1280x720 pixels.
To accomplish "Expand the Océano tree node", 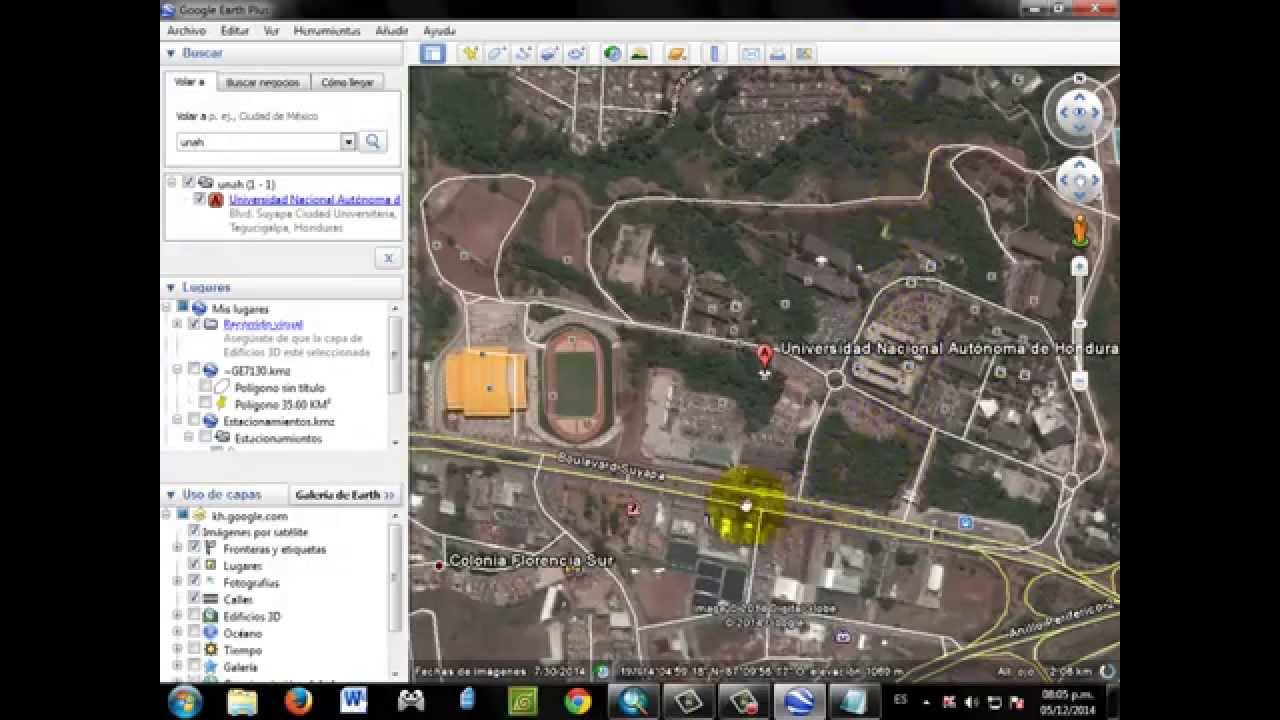I will point(177,633).
